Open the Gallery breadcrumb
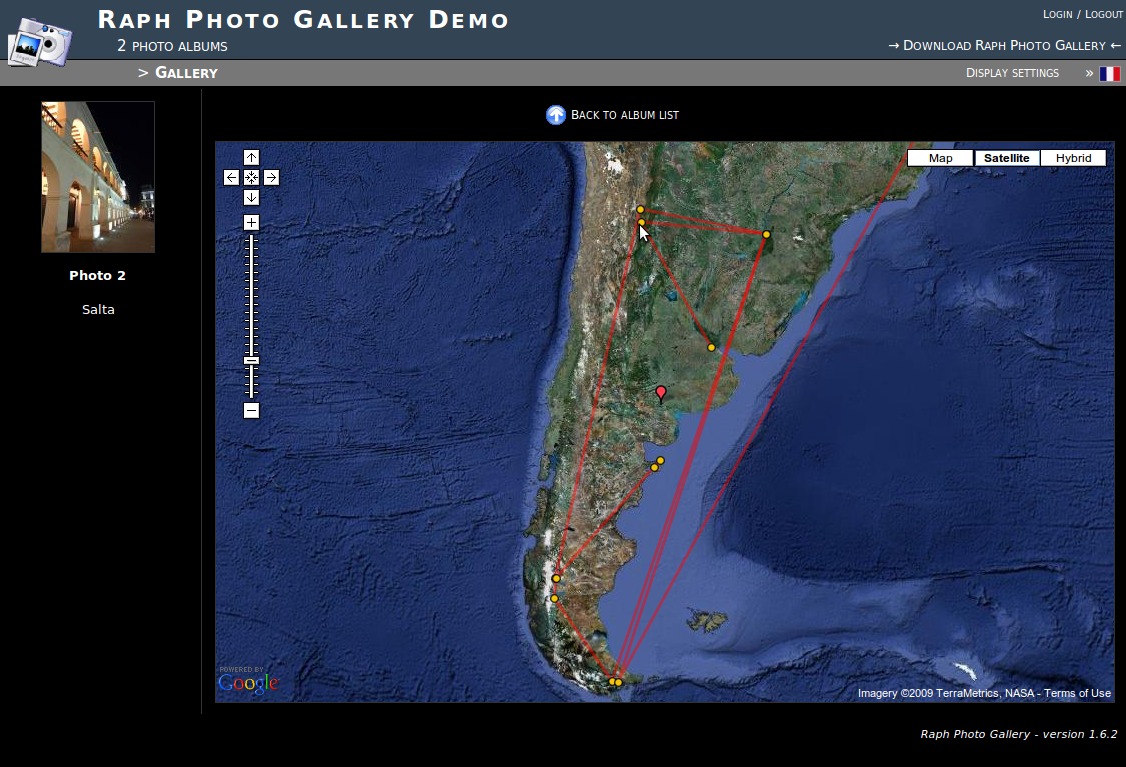This screenshot has width=1126, height=767. click(x=186, y=73)
